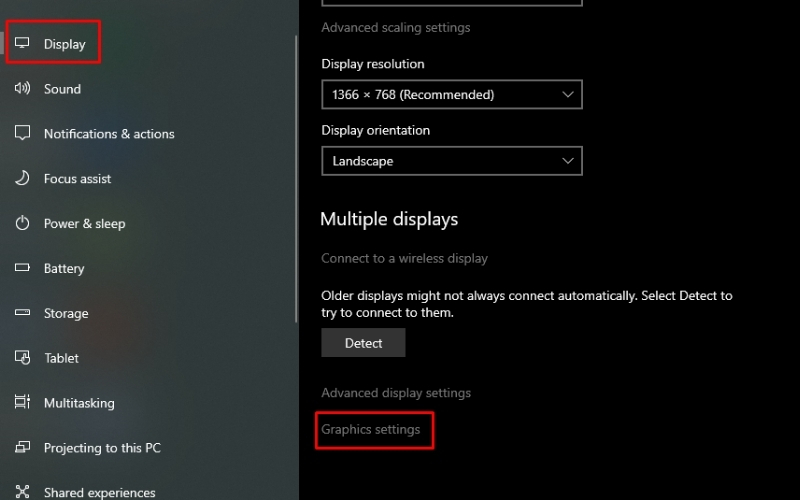Click the Tablet icon in sidebar

point(22,358)
